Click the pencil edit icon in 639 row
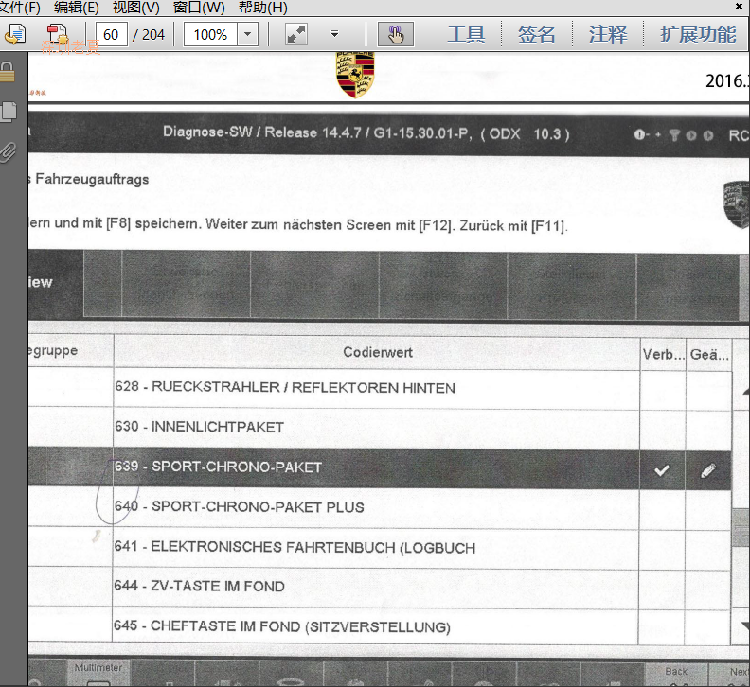750x687 pixels. pos(708,471)
